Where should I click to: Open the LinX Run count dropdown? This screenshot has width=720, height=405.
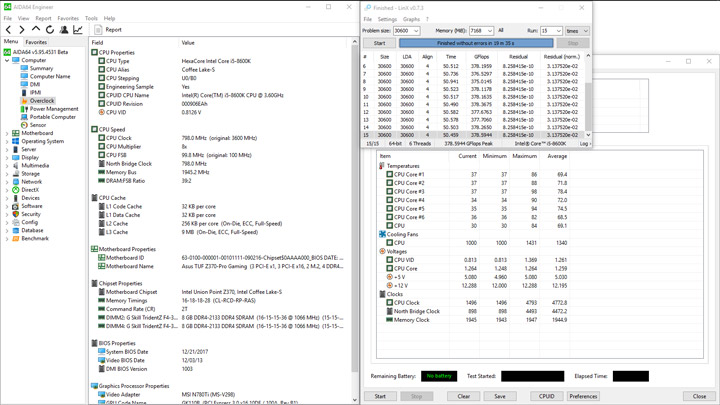[x=559, y=31]
